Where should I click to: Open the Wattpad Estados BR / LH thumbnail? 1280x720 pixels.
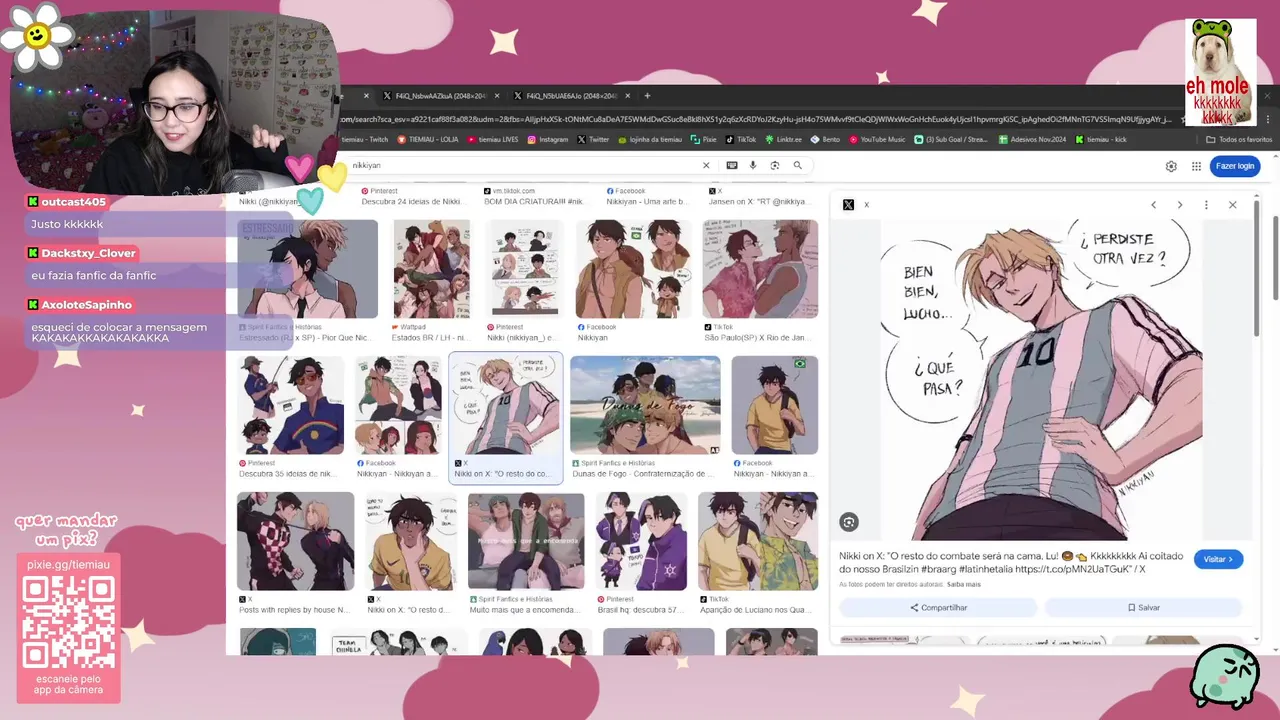pos(431,269)
